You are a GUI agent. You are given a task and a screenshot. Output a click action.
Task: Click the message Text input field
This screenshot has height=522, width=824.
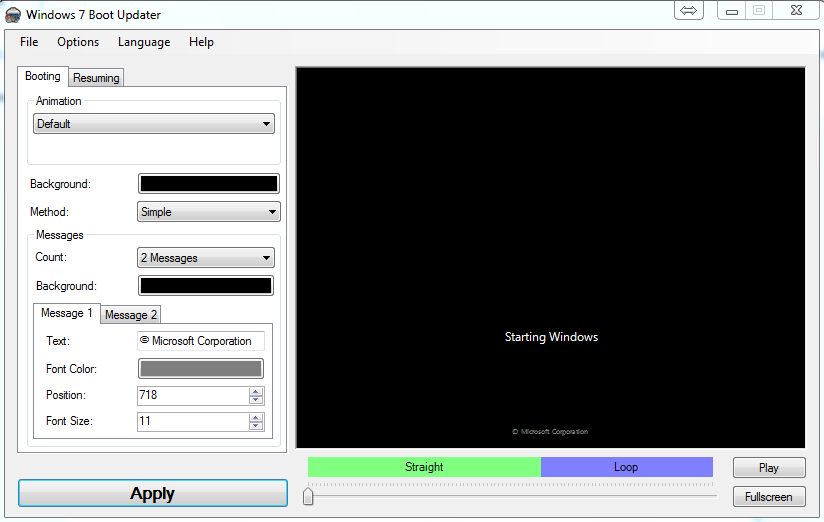[x=201, y=341]
